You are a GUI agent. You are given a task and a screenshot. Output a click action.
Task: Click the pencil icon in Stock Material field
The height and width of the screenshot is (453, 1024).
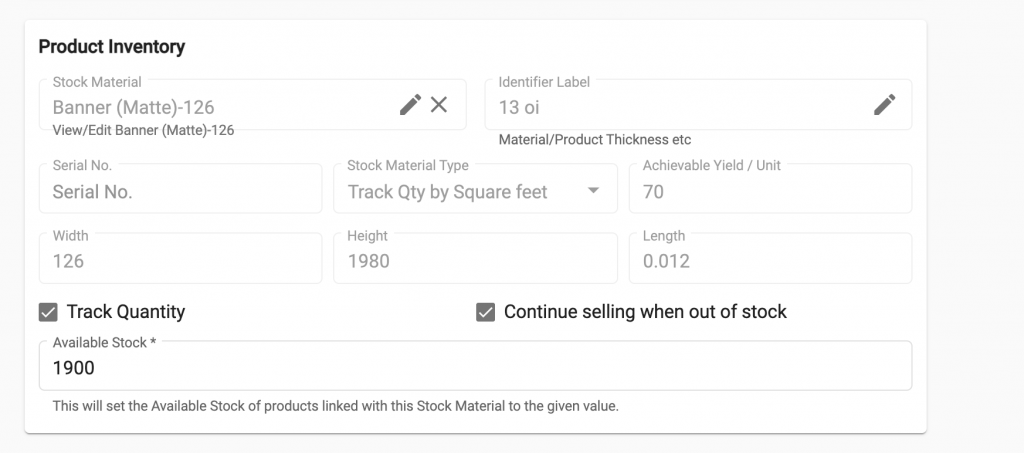point(410,105)
